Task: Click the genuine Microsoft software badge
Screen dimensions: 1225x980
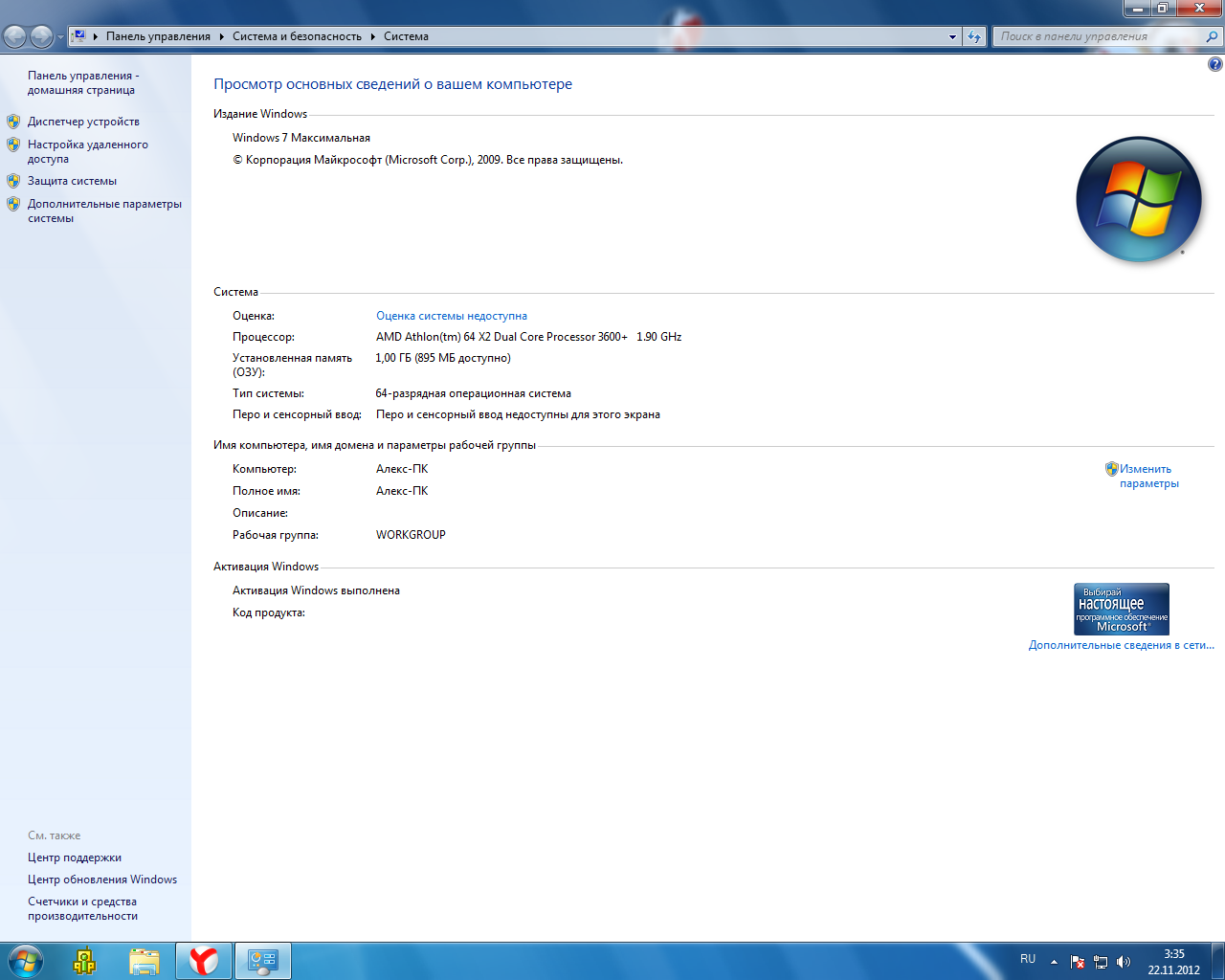Action: [x=1121, y=609]
